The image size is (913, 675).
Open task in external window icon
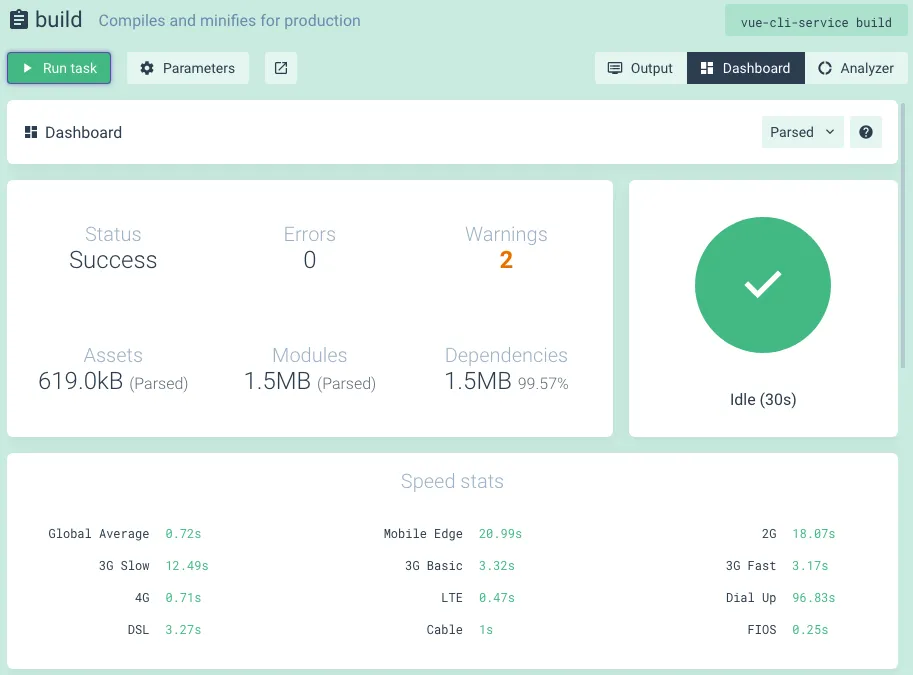pyautogui.click(x=281, y=68)
